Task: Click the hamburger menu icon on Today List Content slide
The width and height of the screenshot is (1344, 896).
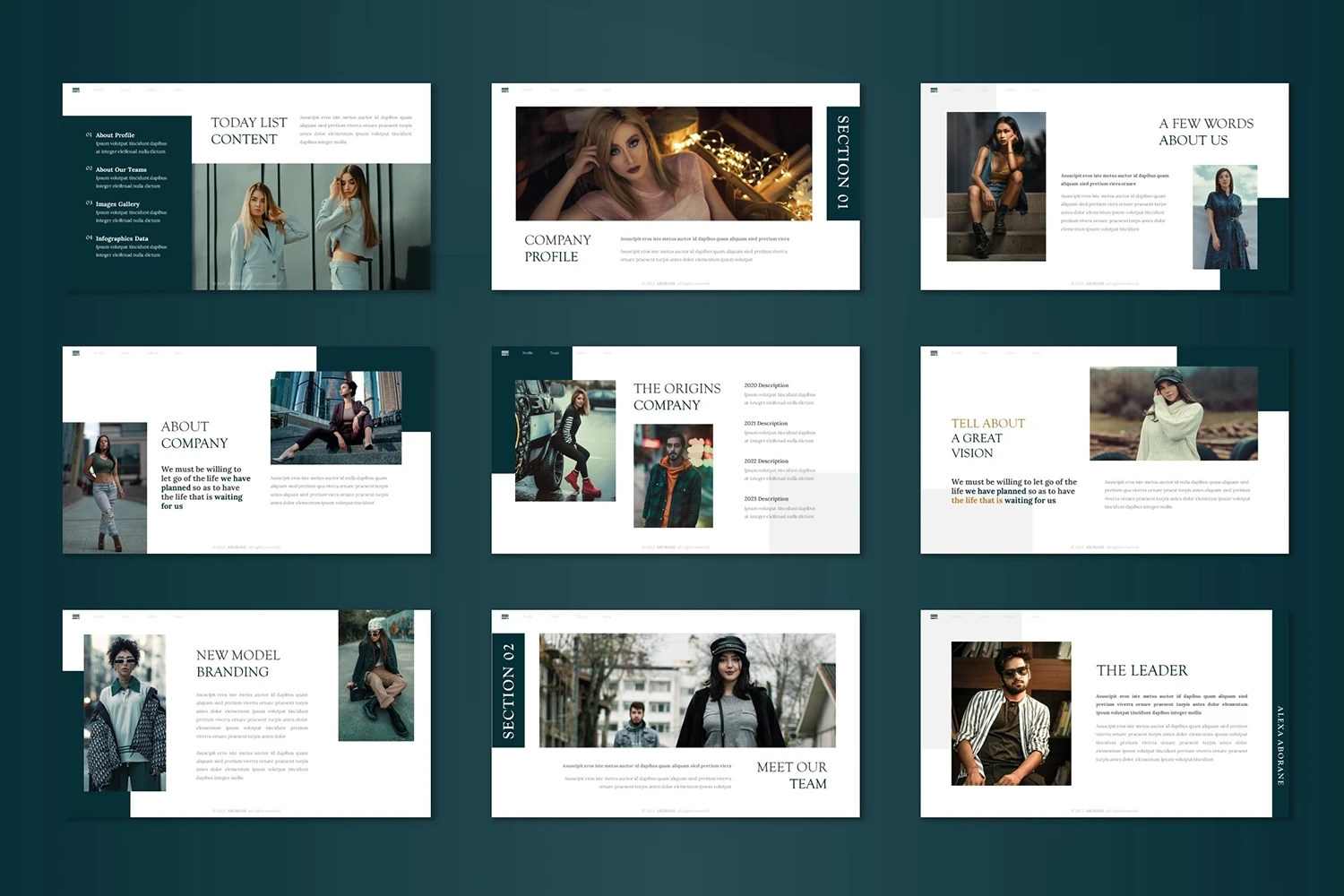Action: (76, 90)
